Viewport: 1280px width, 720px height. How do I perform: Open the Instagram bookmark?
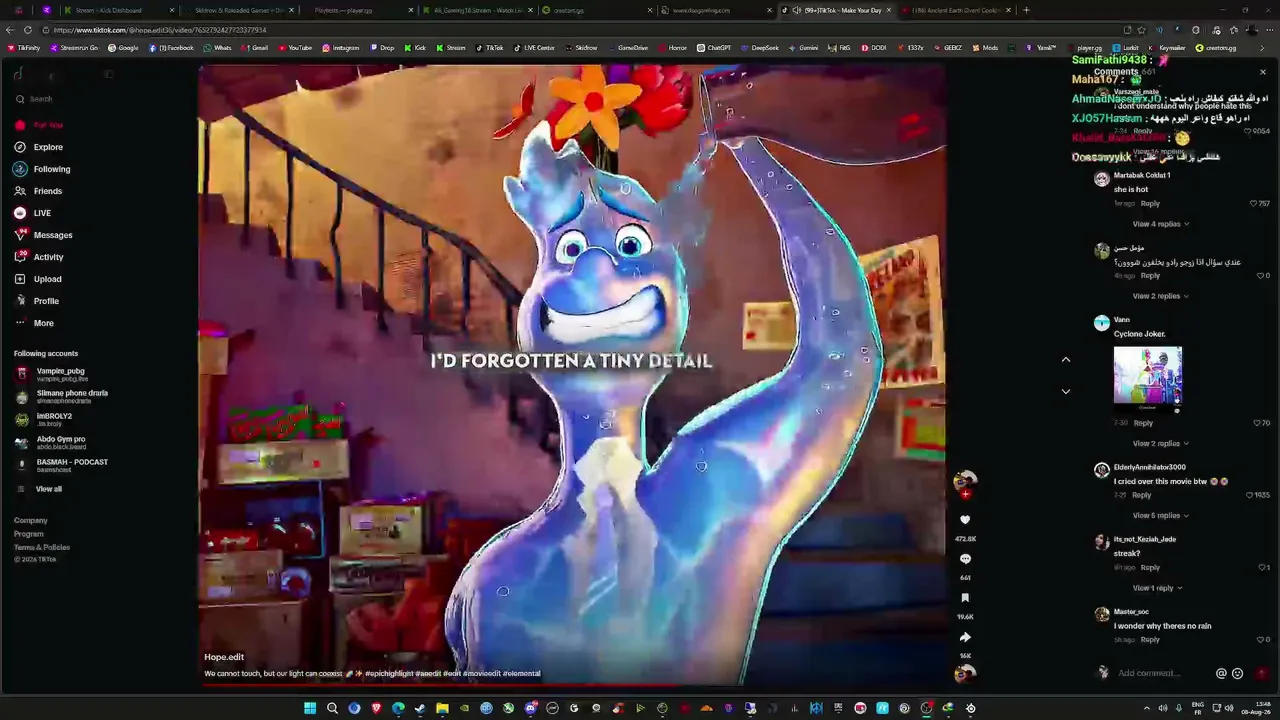tap(341, 48)
